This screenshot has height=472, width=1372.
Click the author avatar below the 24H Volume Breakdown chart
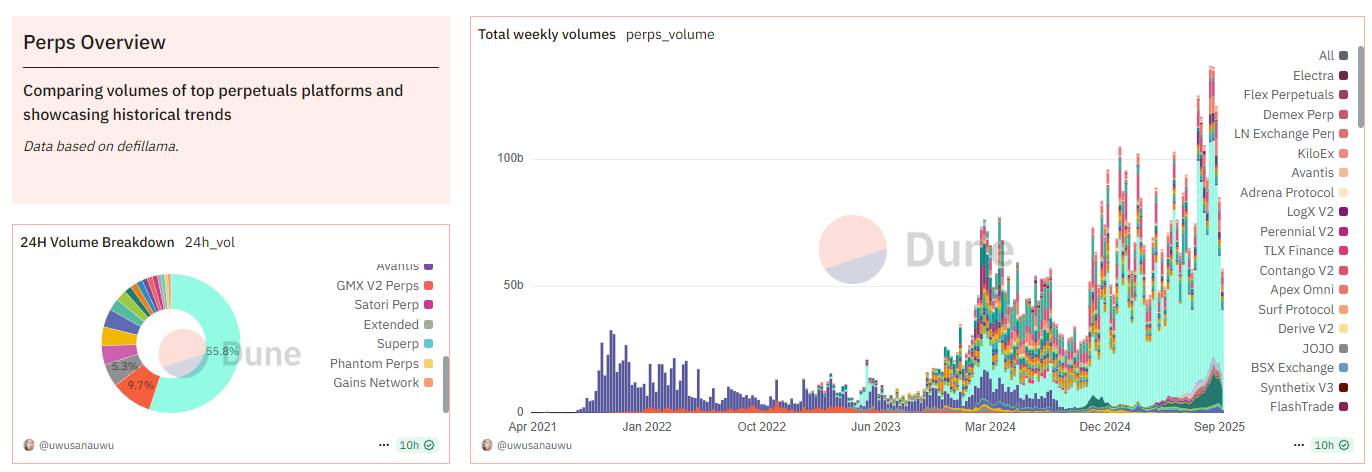point(28,445)
